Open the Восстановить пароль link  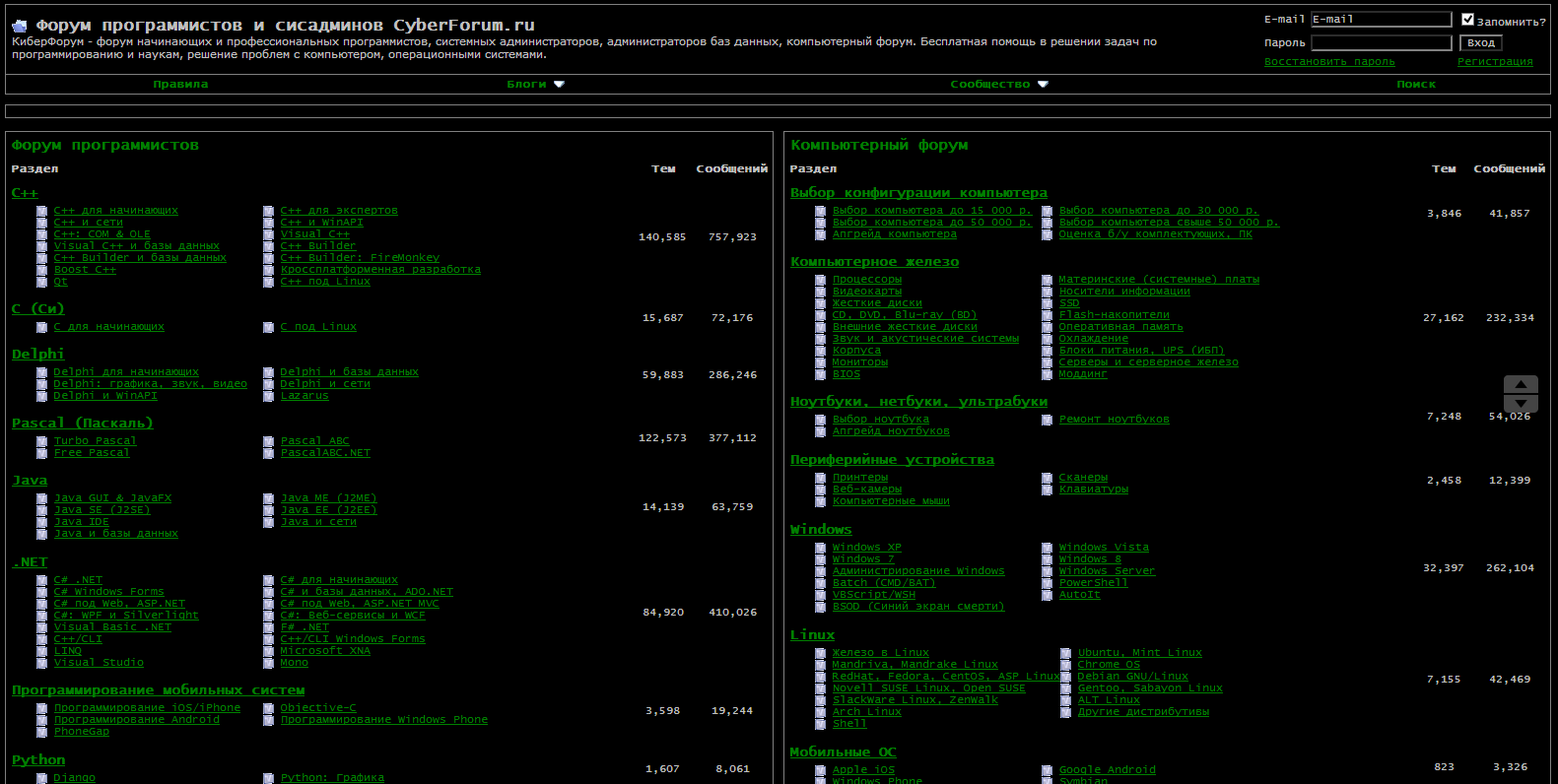(x=1329, y=62)
